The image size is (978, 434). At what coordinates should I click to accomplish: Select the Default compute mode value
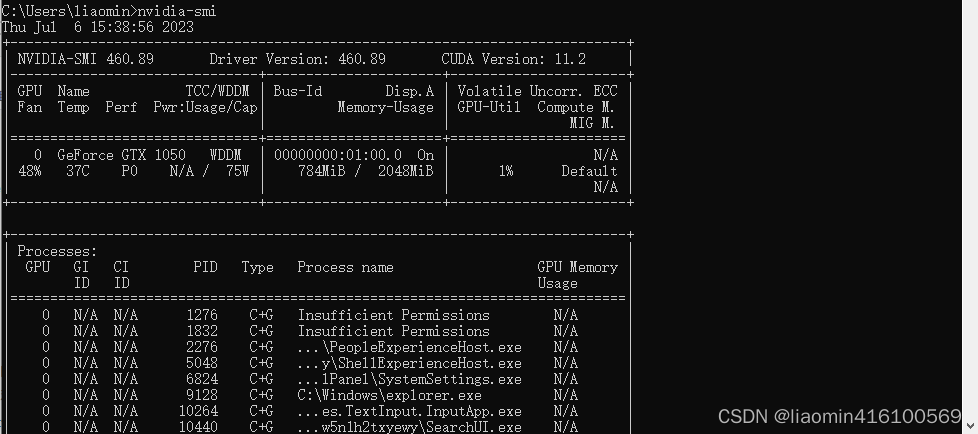coord(589,171)
